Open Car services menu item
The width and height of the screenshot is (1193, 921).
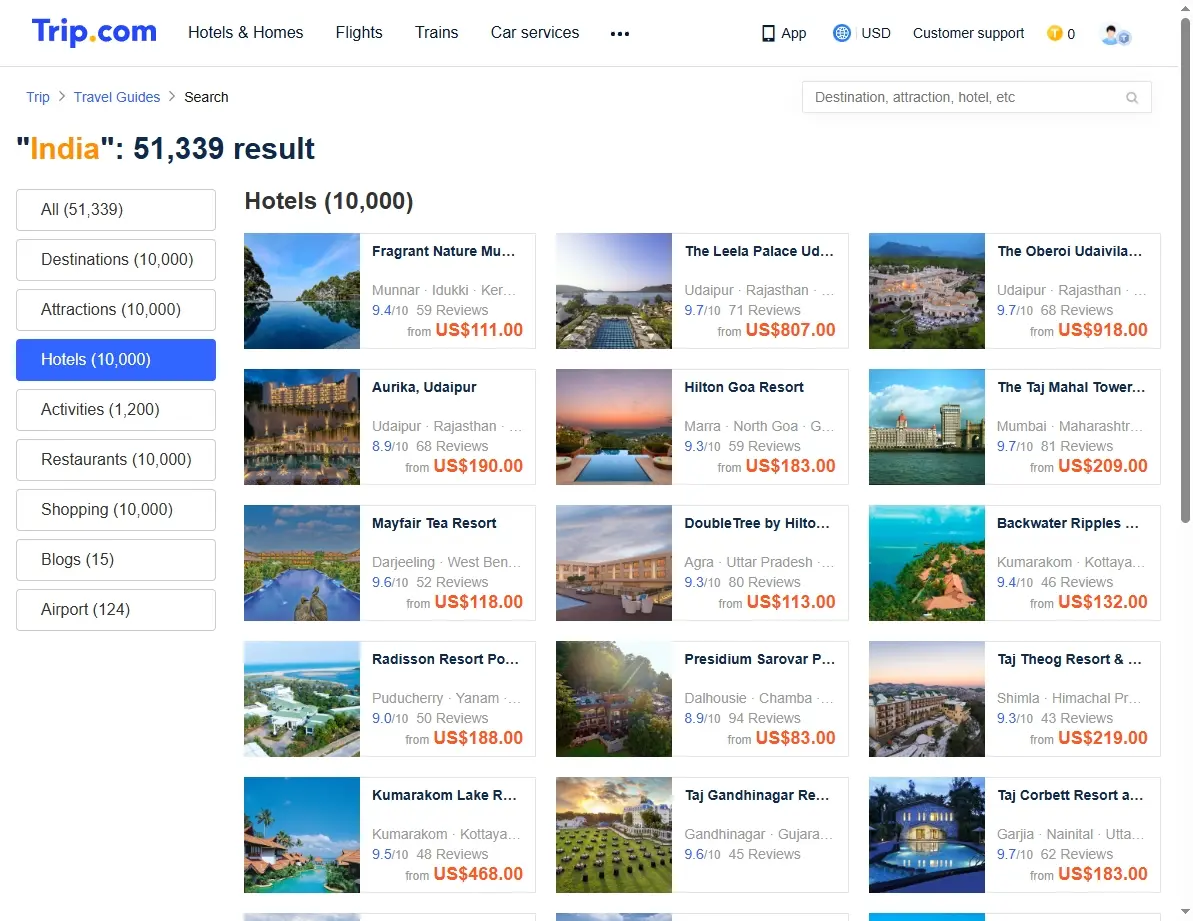click(535, 33)
